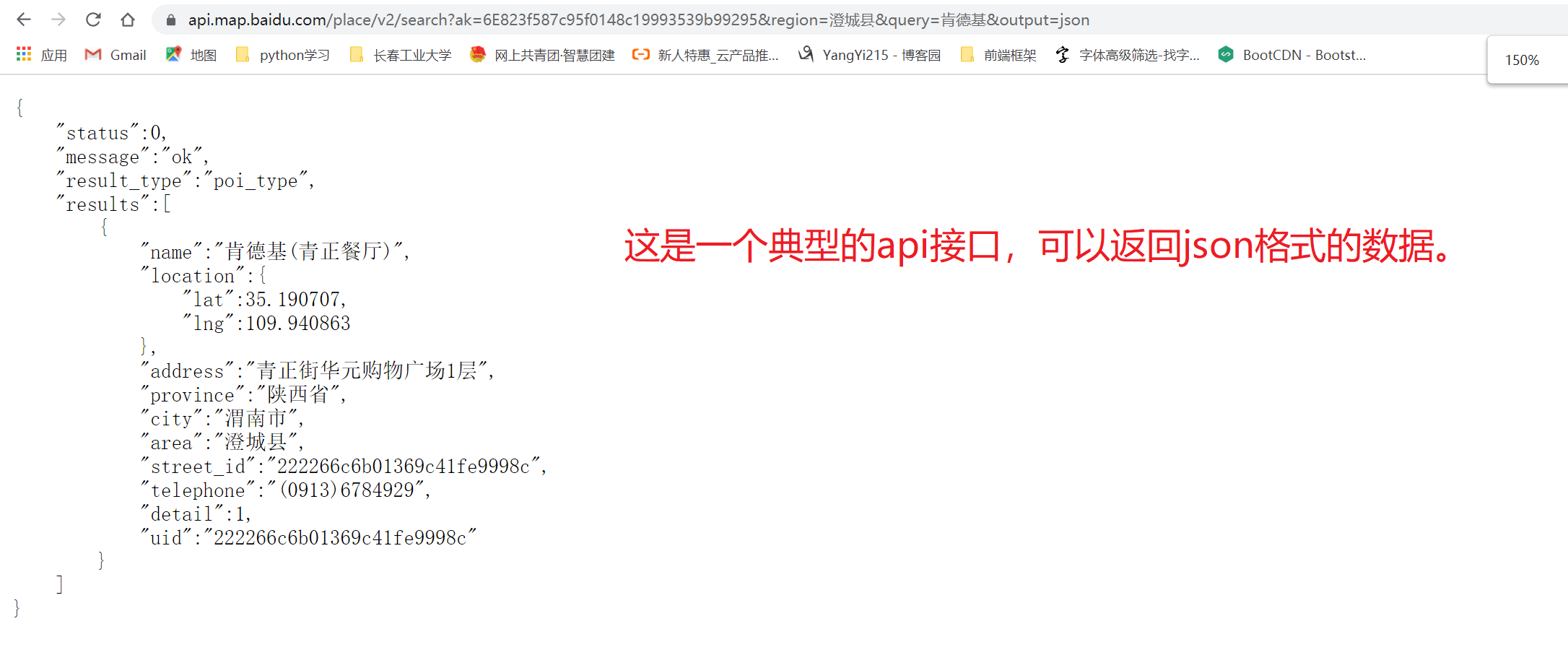
Task: Click the province value 陕西省
Action: 298,394
